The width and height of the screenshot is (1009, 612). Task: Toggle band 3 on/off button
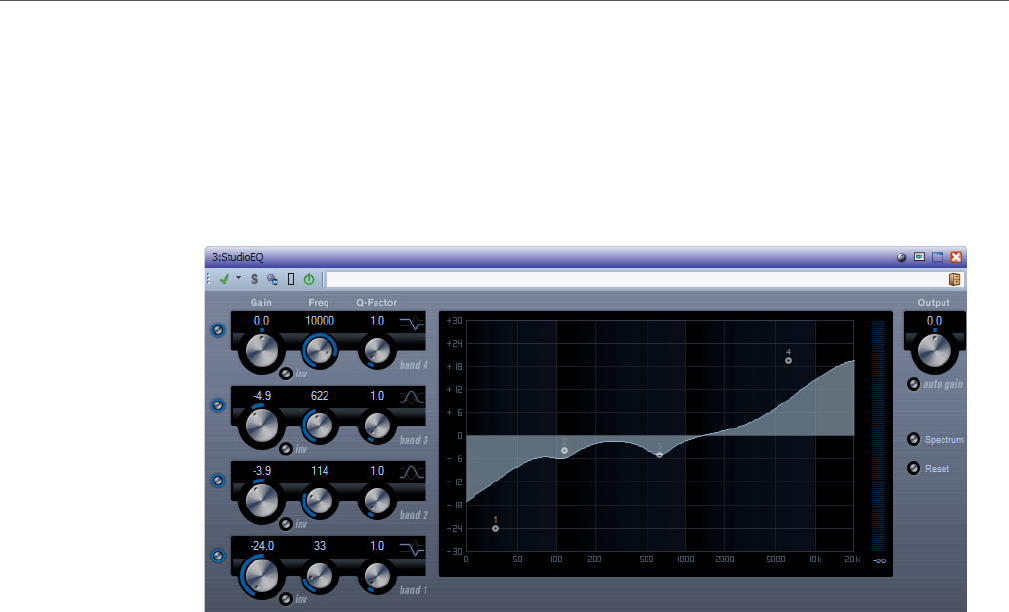(218, 405)
